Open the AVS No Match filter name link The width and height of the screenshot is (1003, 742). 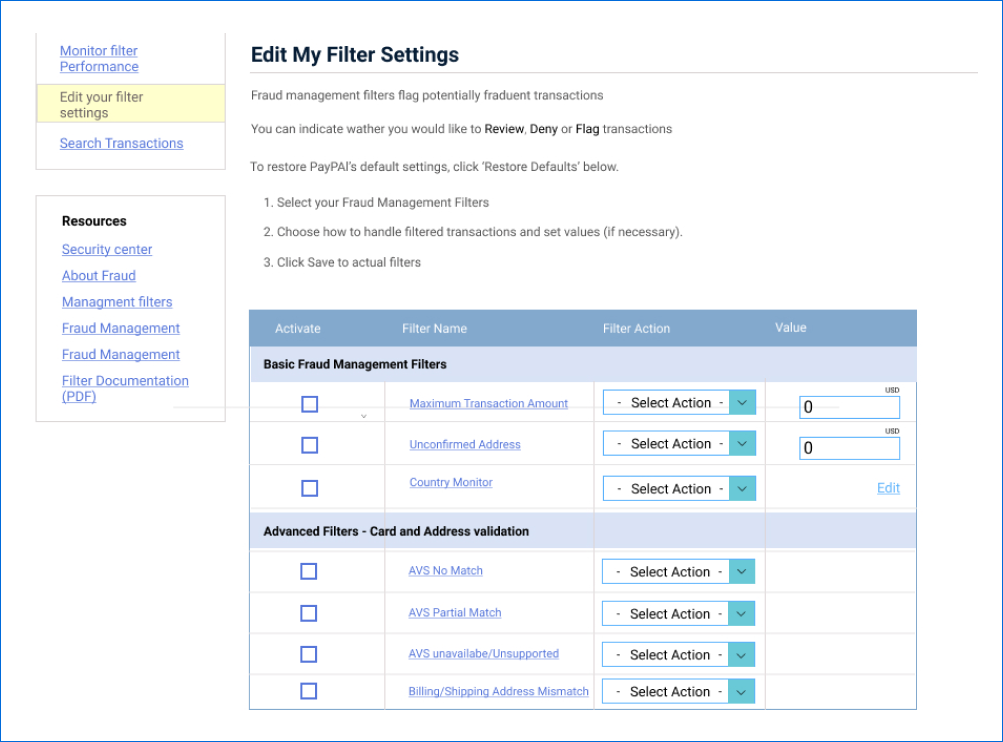point(445,571)
